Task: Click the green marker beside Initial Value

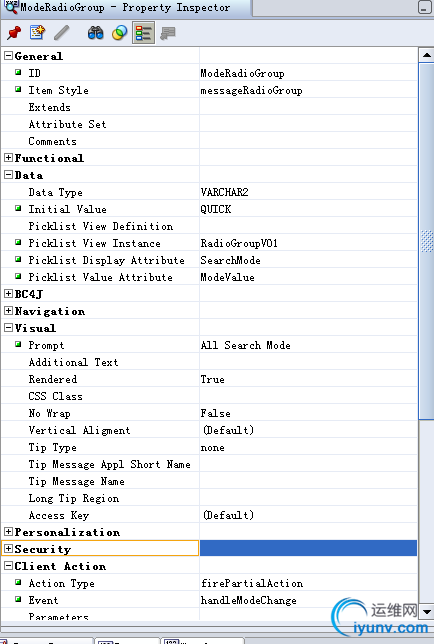Action: tap(18, 208)
